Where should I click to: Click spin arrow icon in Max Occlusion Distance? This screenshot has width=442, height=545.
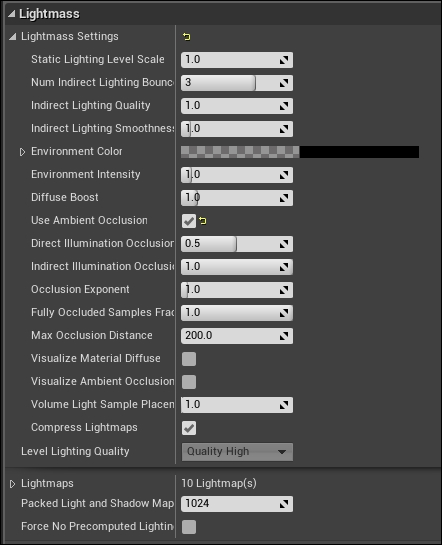[x=284, y=336]
